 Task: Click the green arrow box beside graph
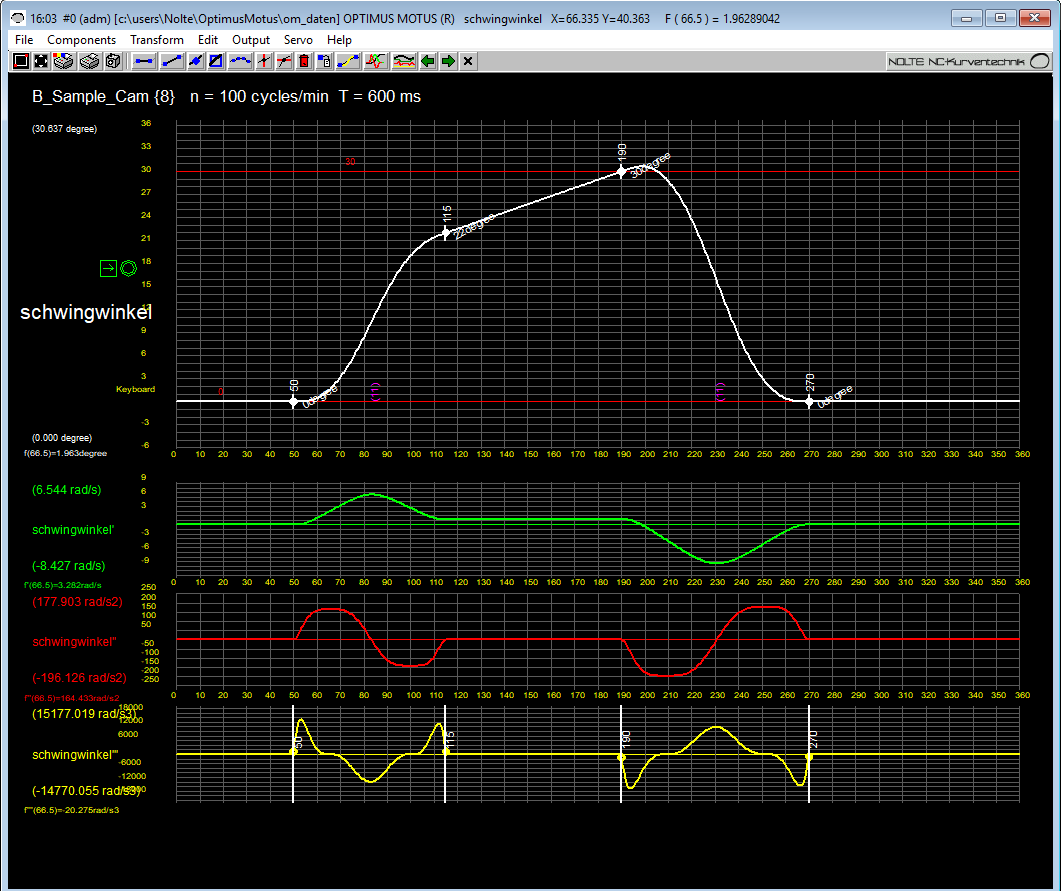point(108,268)
